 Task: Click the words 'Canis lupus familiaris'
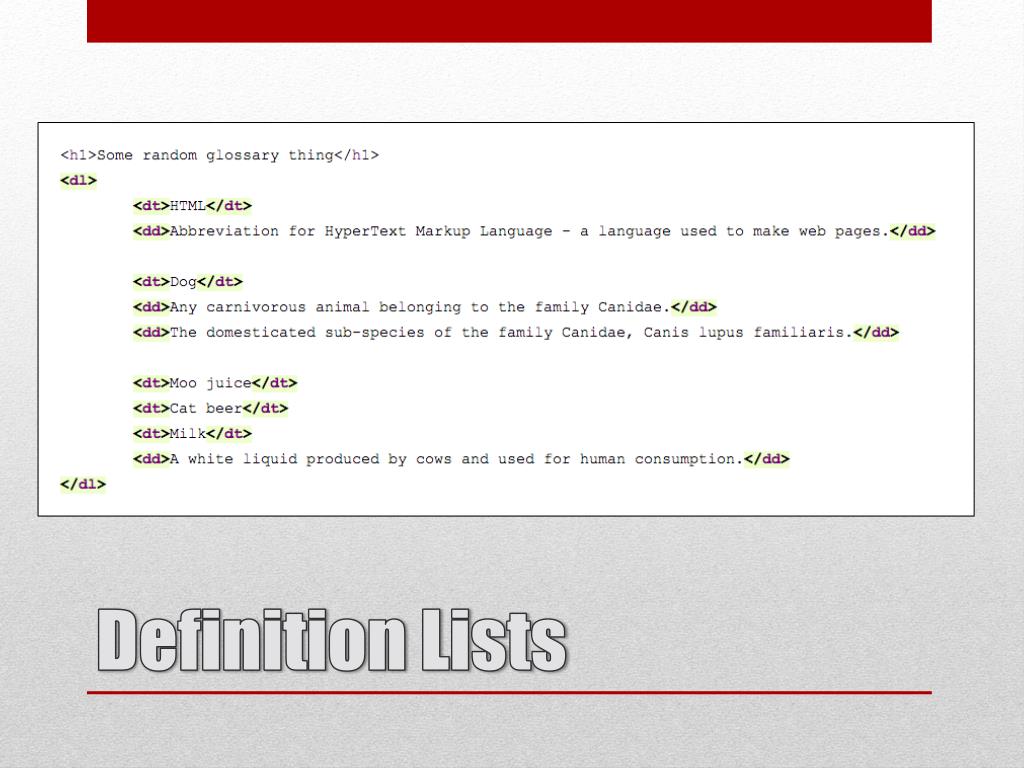744,332
